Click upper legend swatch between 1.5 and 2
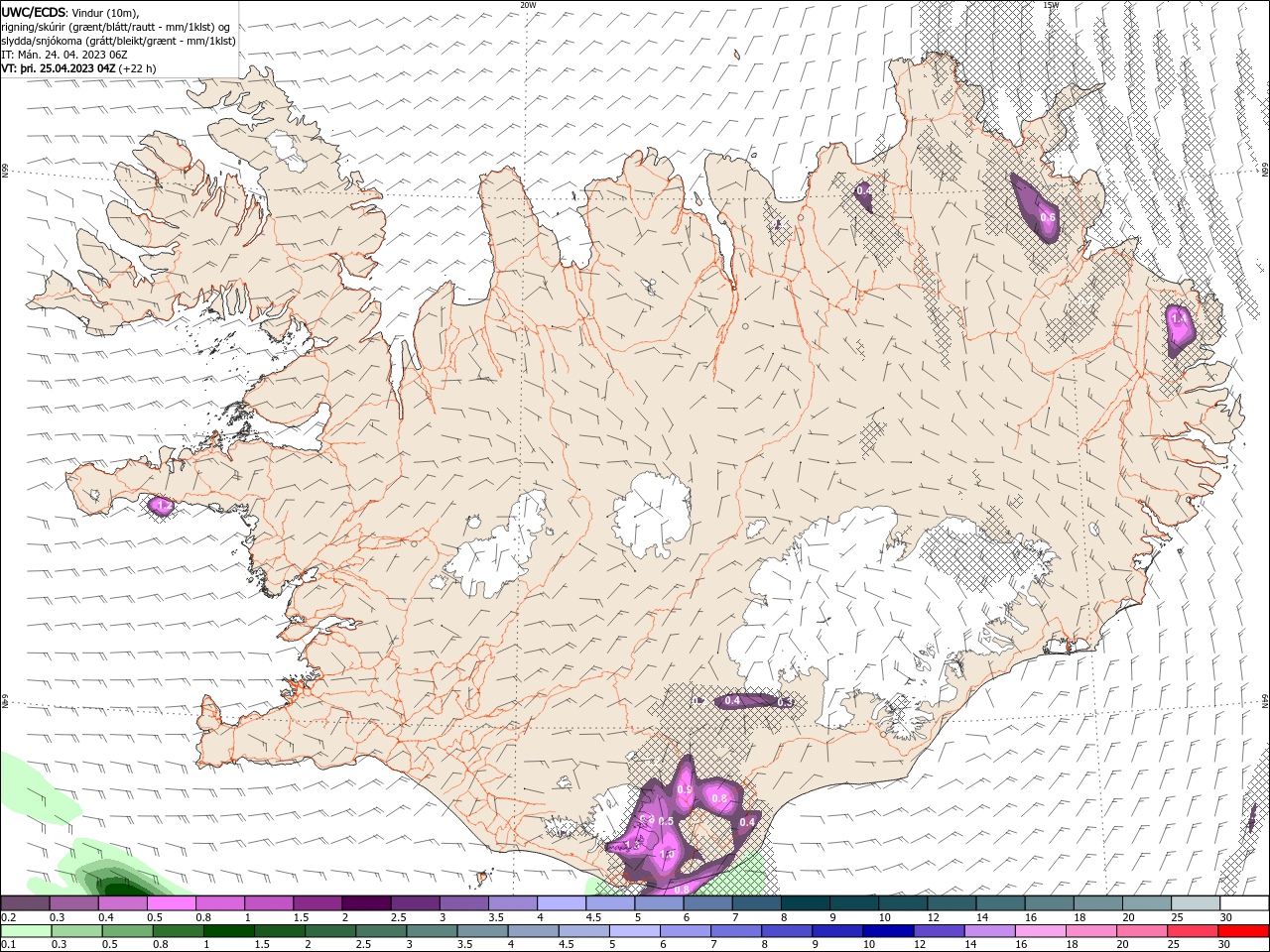This screenshot has height=952, width=1270. point(317,902)
